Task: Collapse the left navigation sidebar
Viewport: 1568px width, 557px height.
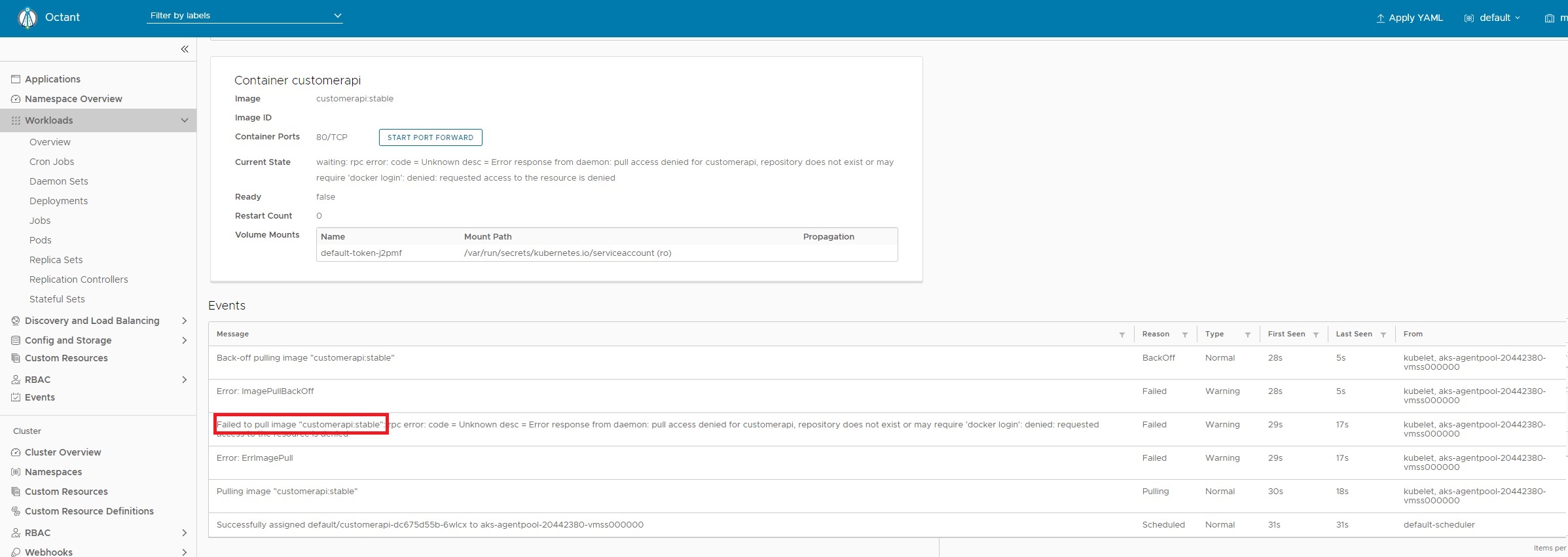Action: 185,49
